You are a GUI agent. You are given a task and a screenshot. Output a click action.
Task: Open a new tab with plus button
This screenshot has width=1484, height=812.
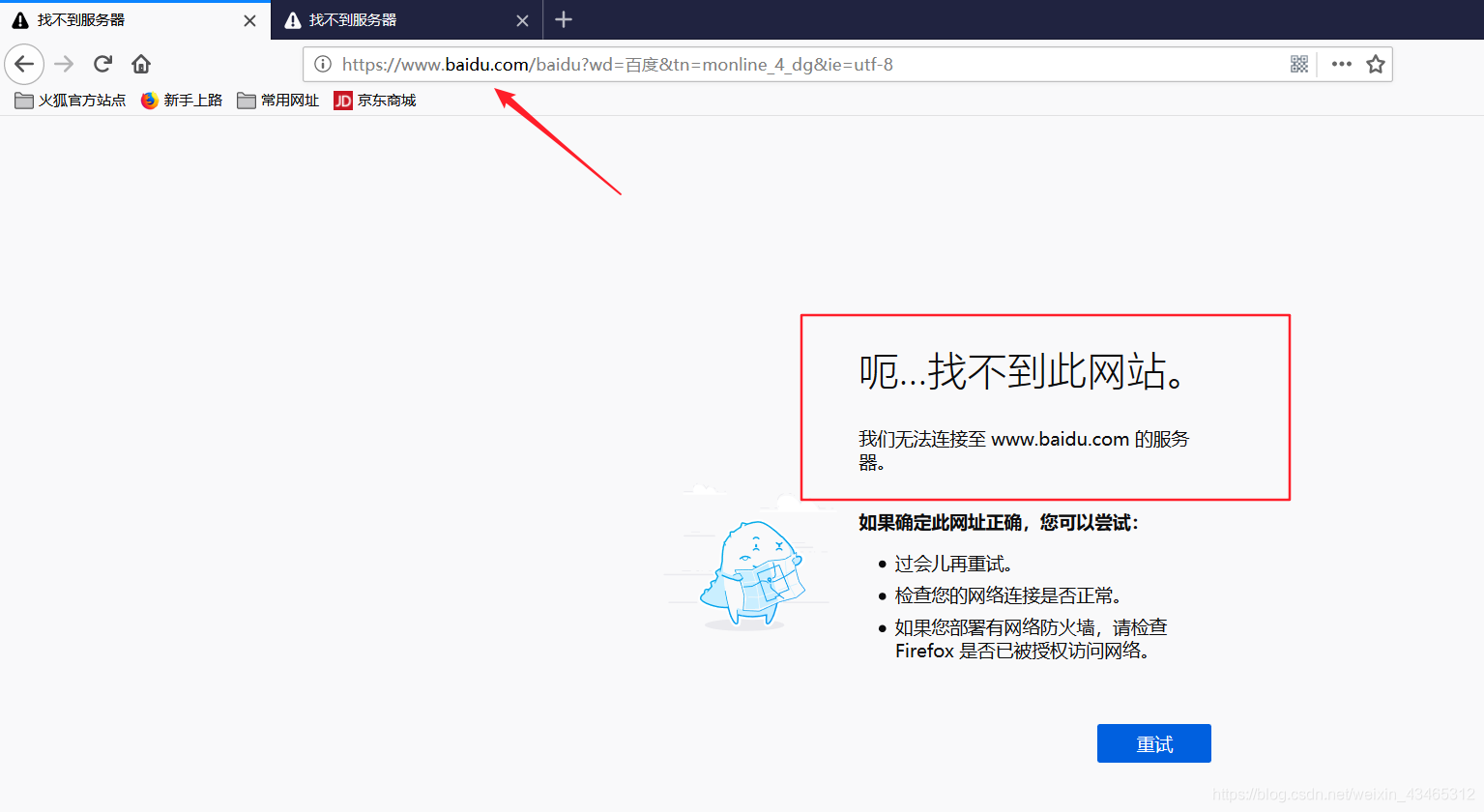tap(564, 19)
